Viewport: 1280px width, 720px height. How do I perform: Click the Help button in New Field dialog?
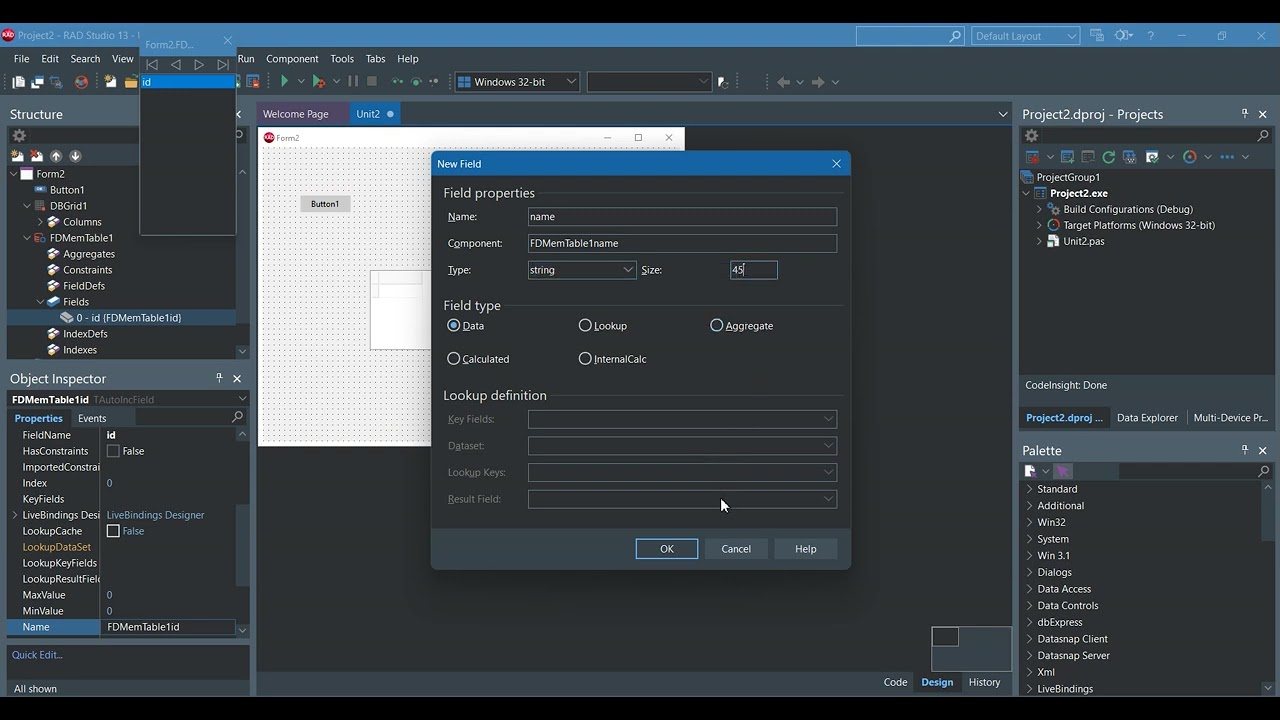(806, 549)
